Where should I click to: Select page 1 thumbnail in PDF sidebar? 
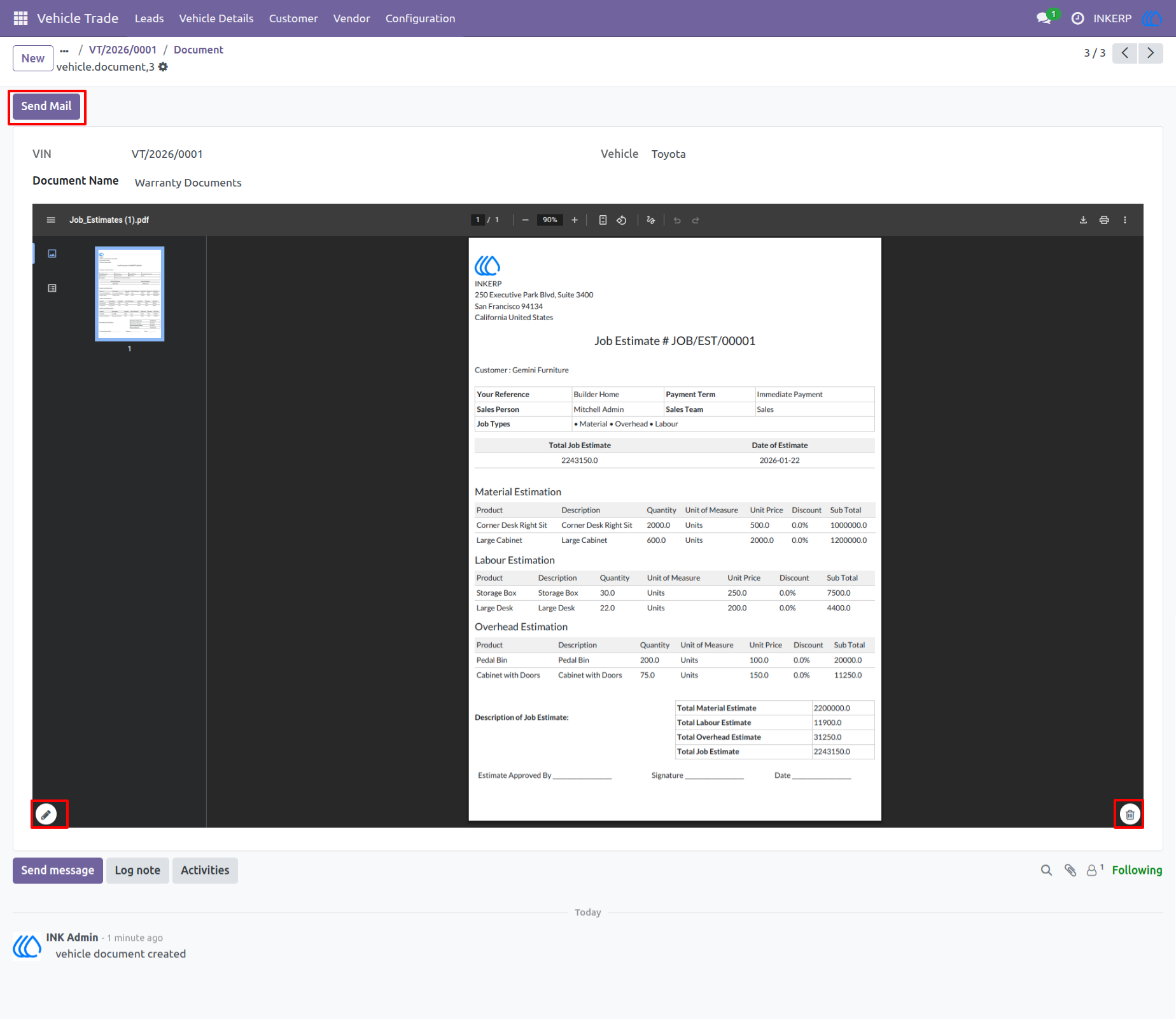tap(130, 294)
